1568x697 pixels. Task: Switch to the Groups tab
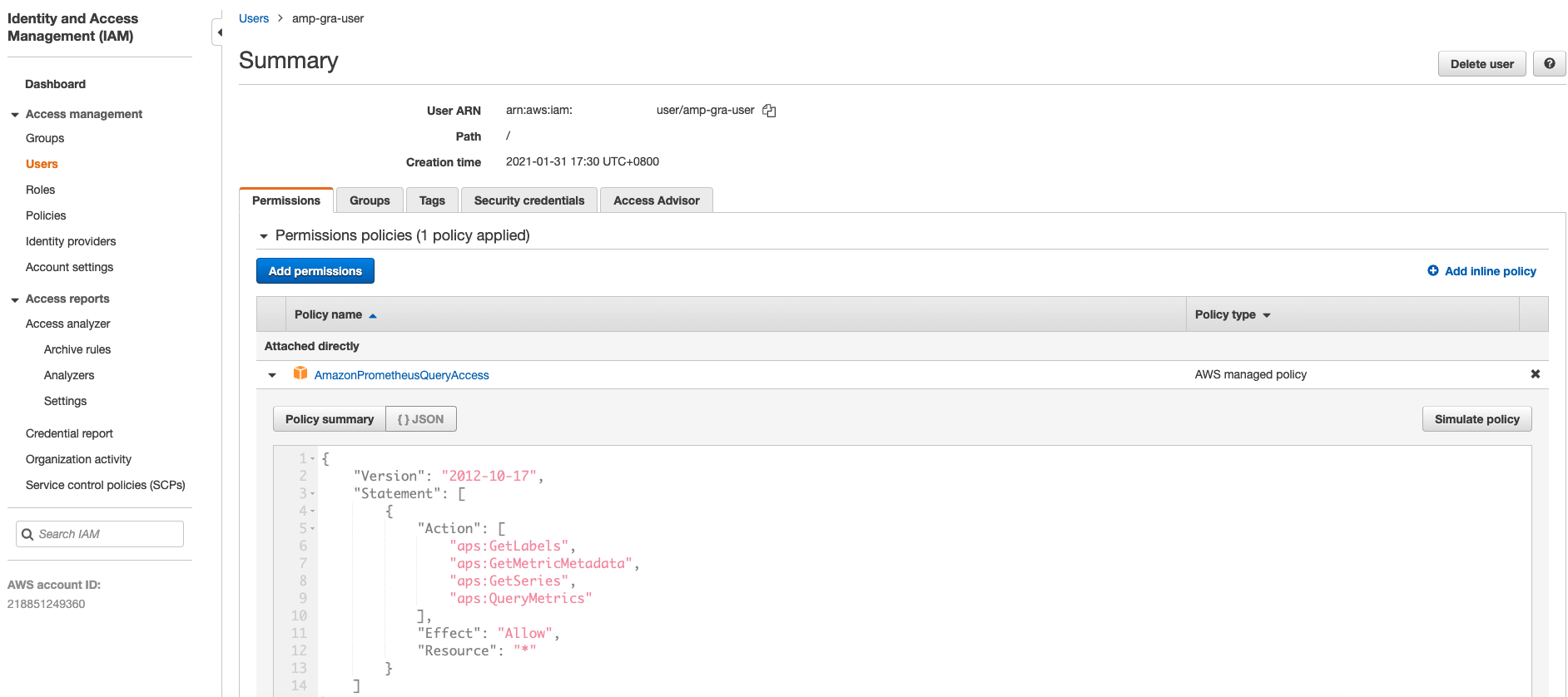point(370,200)
